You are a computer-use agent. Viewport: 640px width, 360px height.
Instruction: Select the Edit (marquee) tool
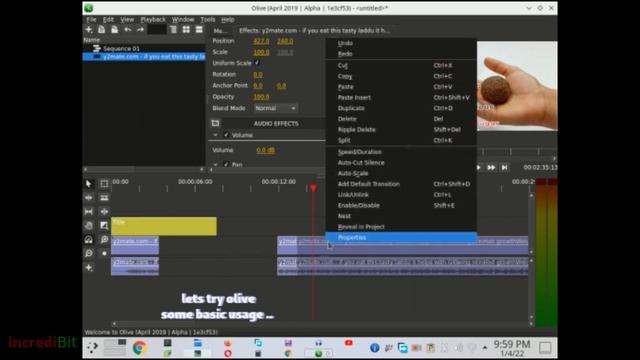tap(104, 184)
